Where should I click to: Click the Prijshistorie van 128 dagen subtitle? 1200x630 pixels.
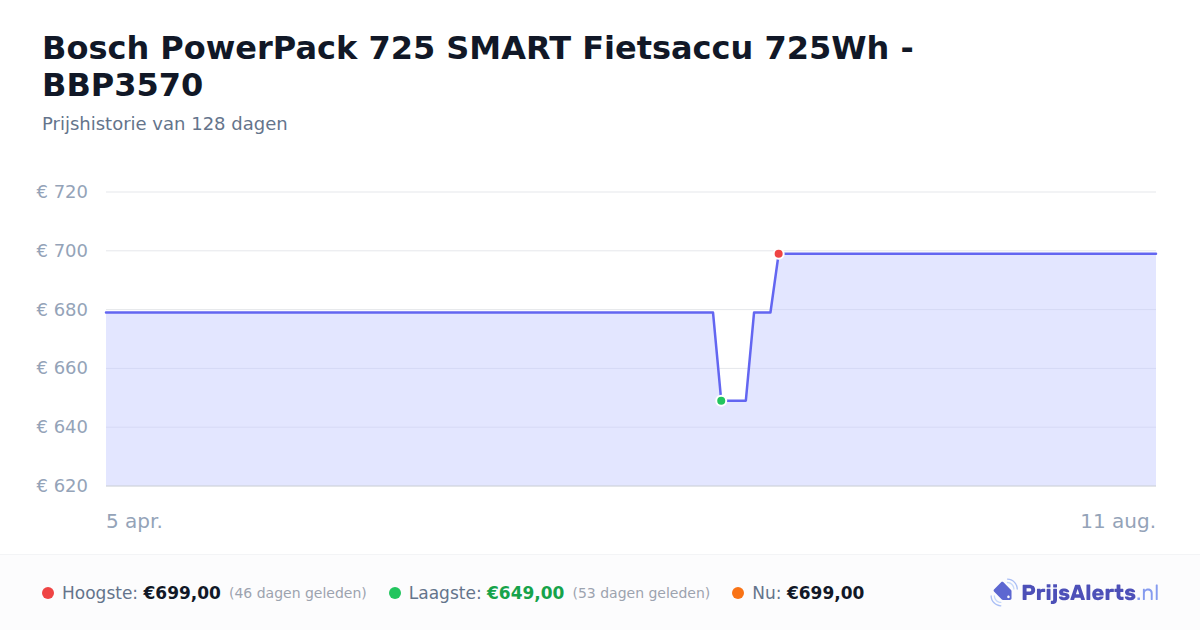165,124
